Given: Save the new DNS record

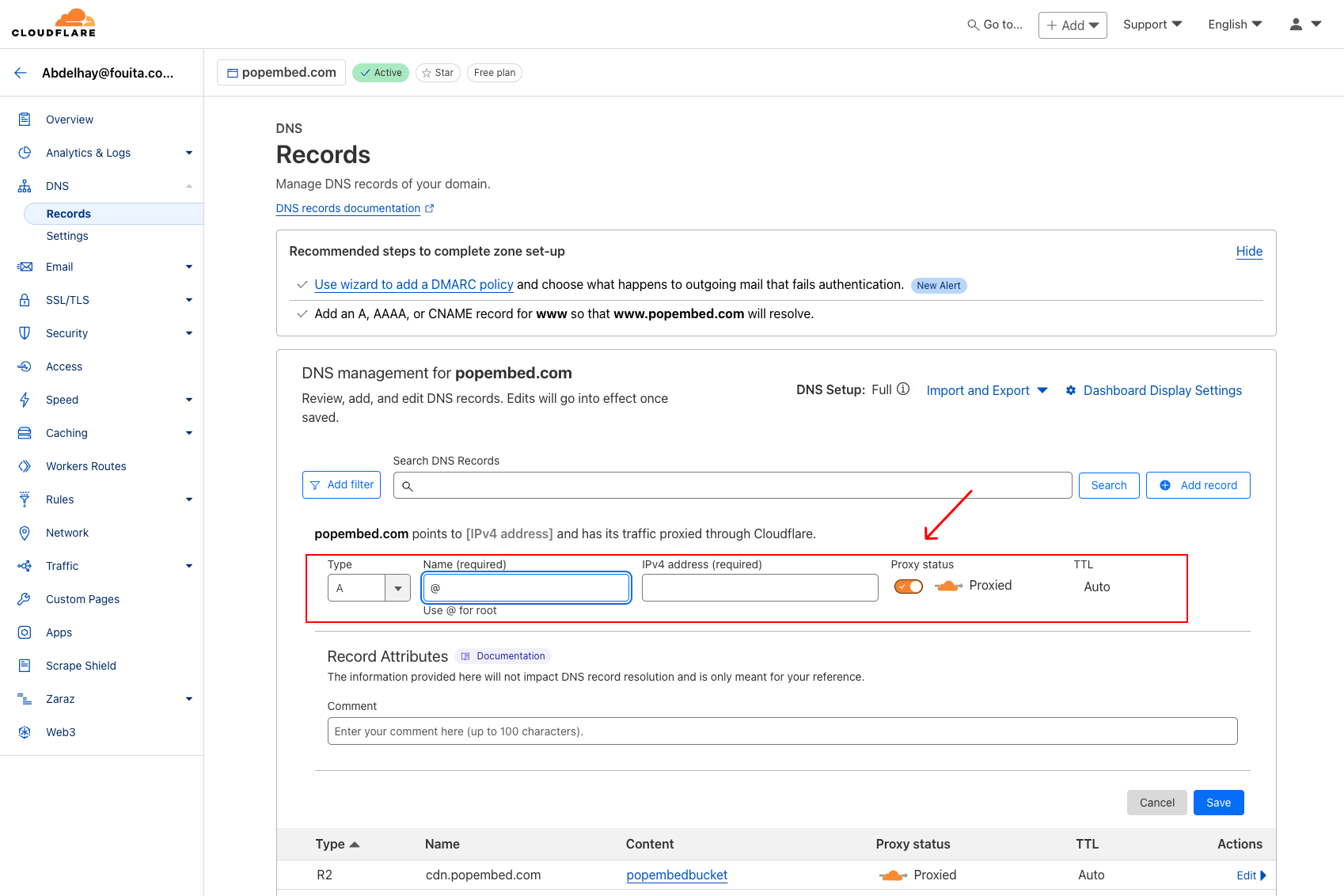Looking at the screenshot, I should coord(1219,803).
